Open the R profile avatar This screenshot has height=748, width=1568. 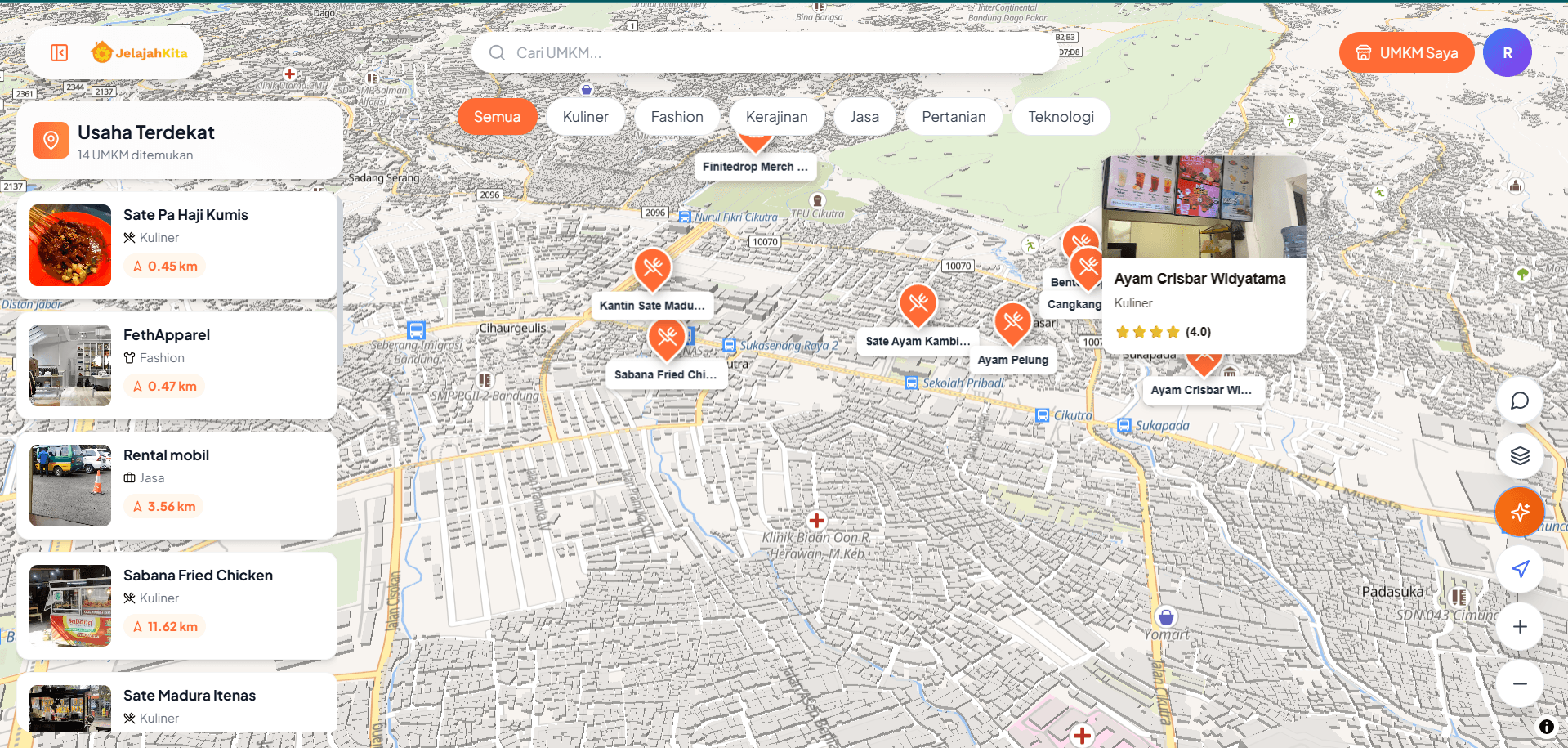(1507, 52)
